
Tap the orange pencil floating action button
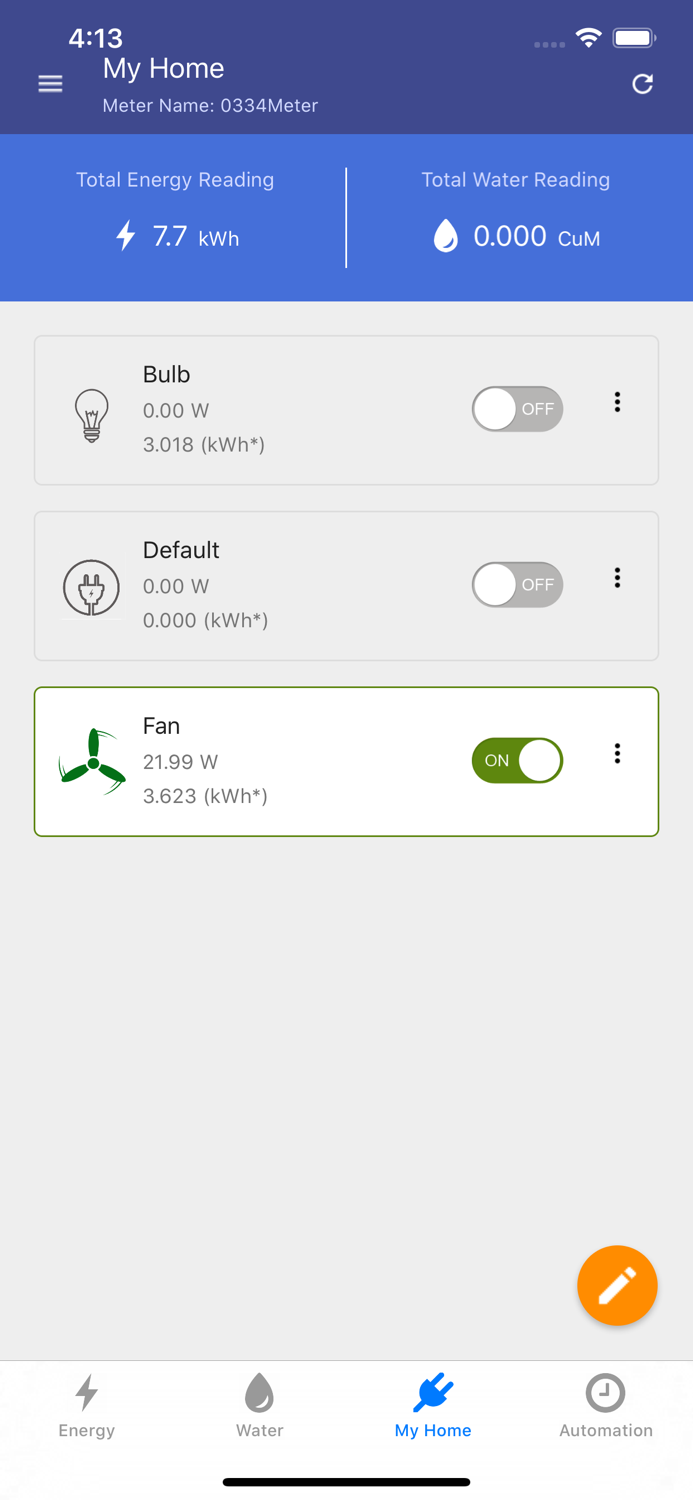(x=617, y=1286)
